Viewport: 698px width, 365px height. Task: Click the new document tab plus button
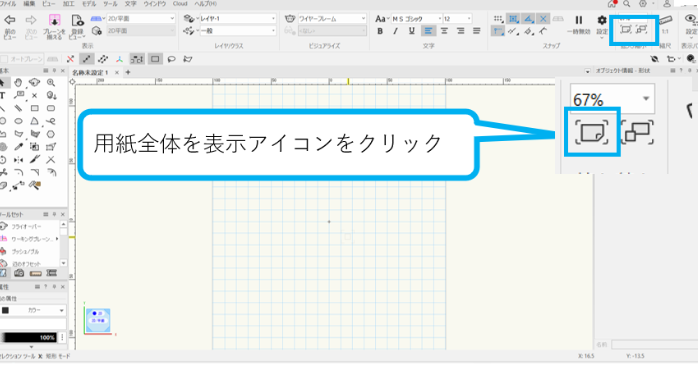click(x=128, y=72)
